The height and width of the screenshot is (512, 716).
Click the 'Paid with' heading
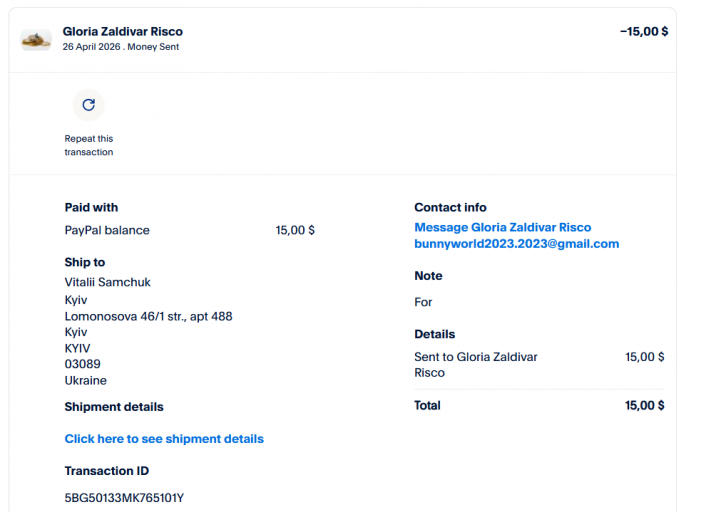91,208
